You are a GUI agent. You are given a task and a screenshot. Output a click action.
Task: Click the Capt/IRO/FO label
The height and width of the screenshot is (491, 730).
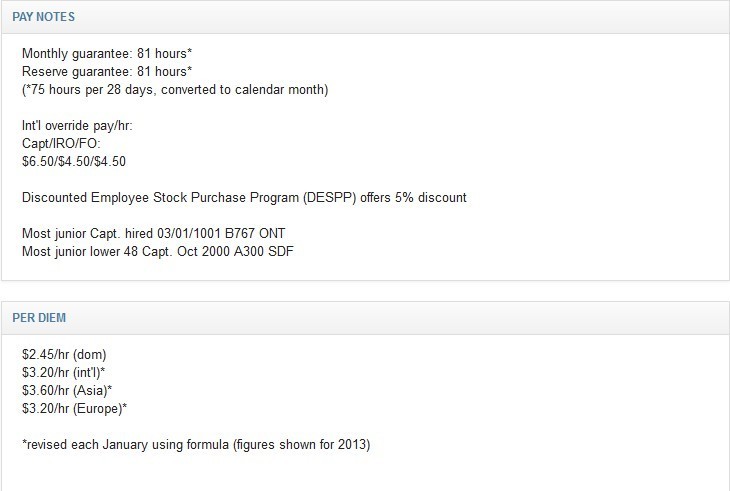[x=61, y=143]
